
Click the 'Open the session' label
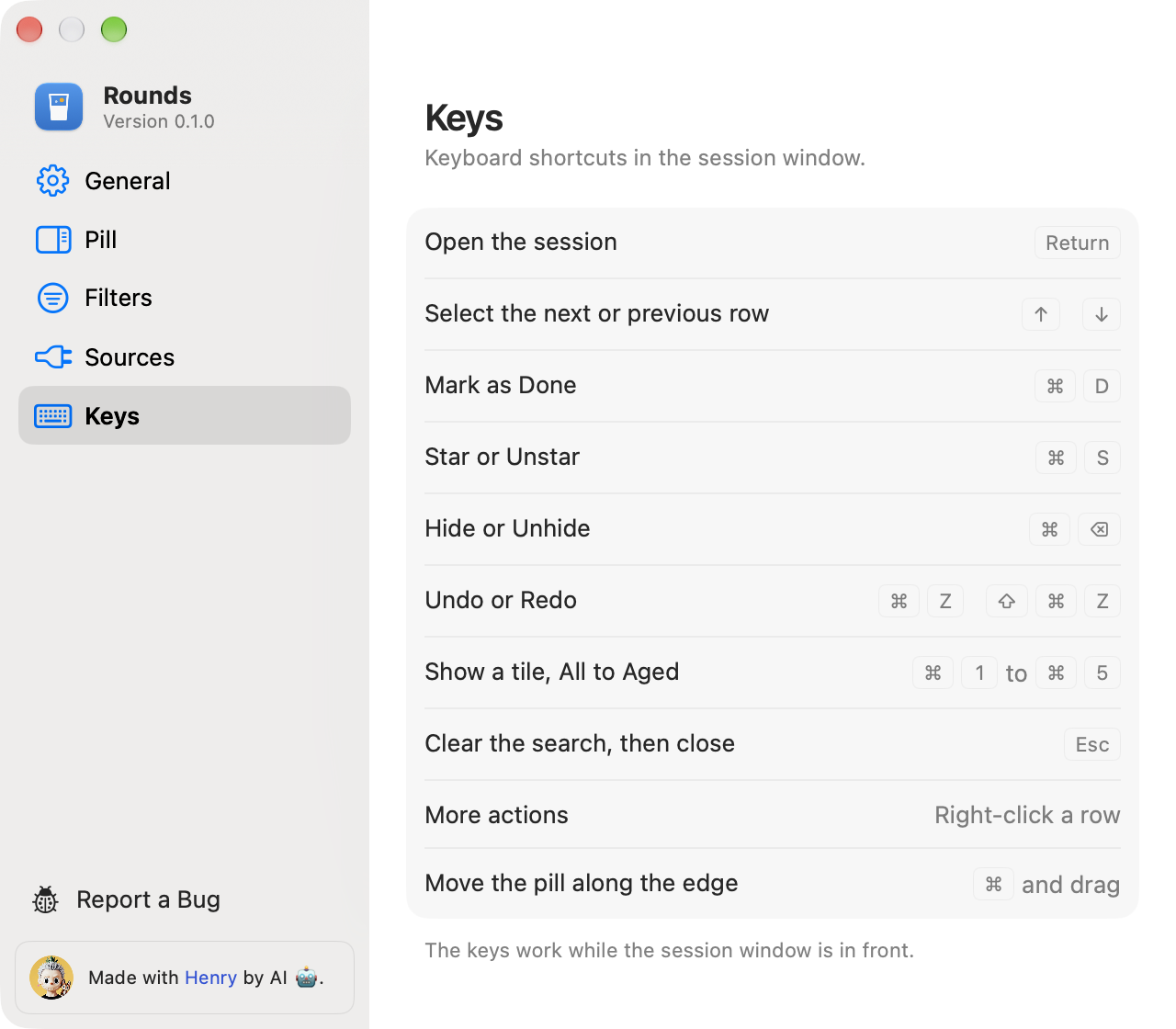click(x=521, y=242)
